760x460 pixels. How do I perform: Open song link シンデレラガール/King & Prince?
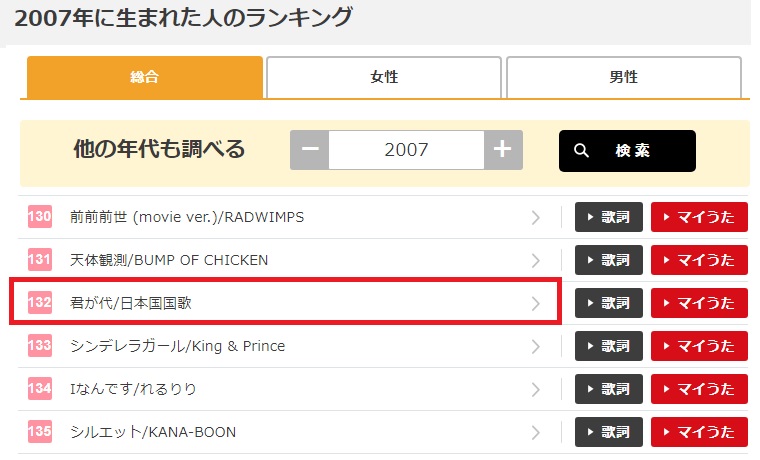[x=178, y=346]
